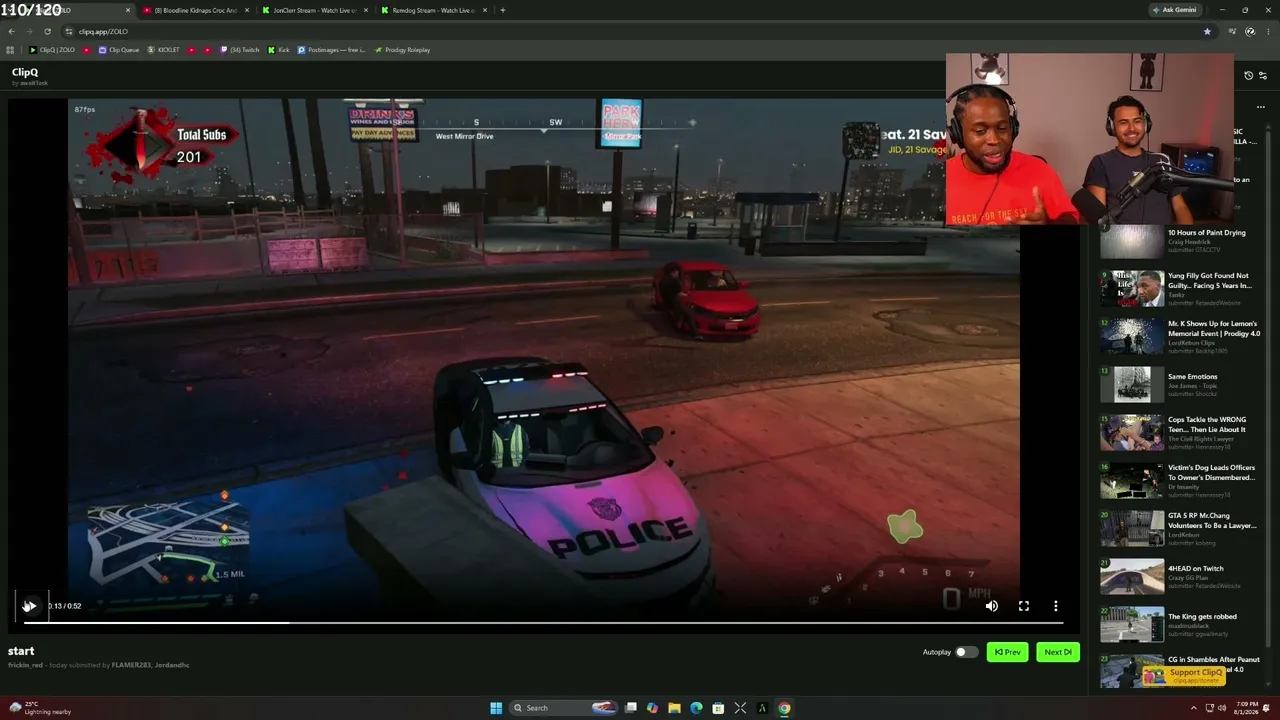Open the taskbar weather widget
The height and width of the screenshot is (720, 1280).
[x=40, y=708]
